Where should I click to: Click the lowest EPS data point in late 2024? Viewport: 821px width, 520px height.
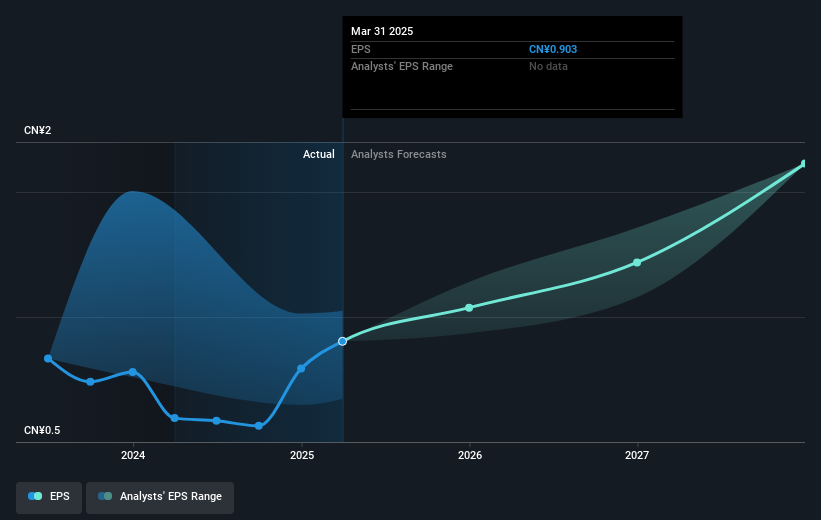259,426
